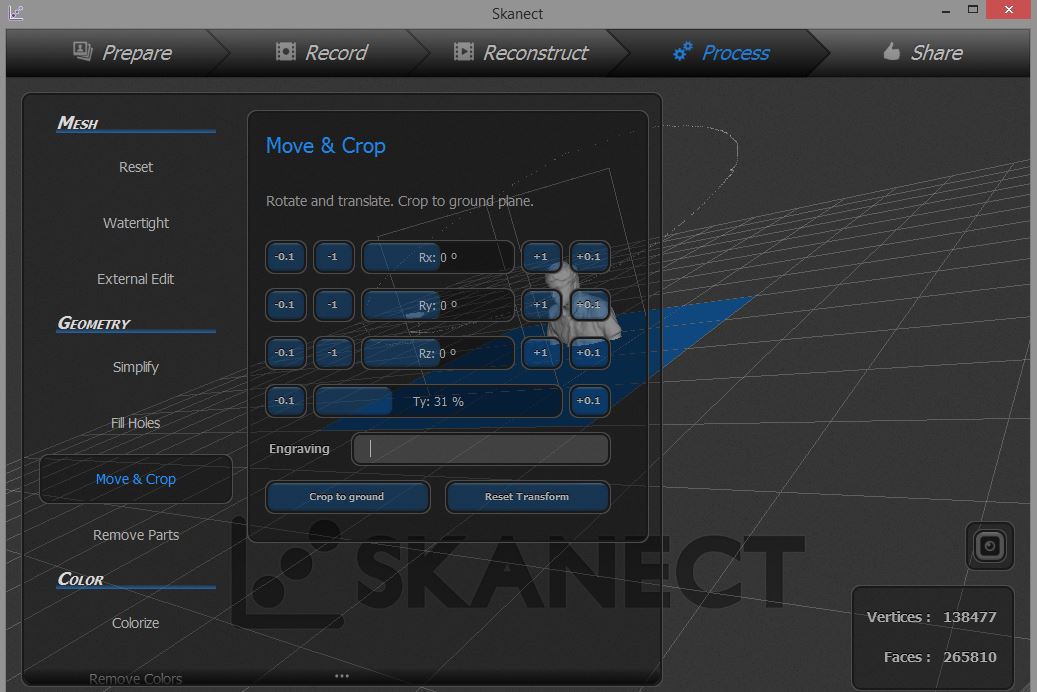Viewport: 1037px width, 692px height.
Task: Select the Process tab
Action: pos(722,52)
